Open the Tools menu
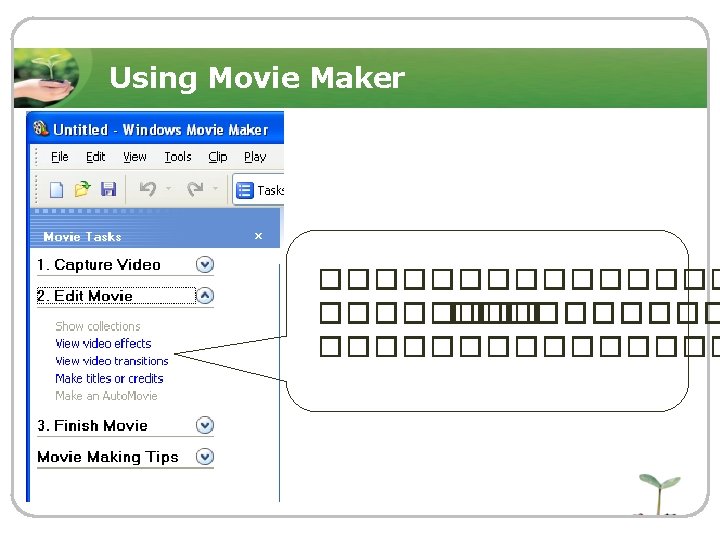 (178, 157)
